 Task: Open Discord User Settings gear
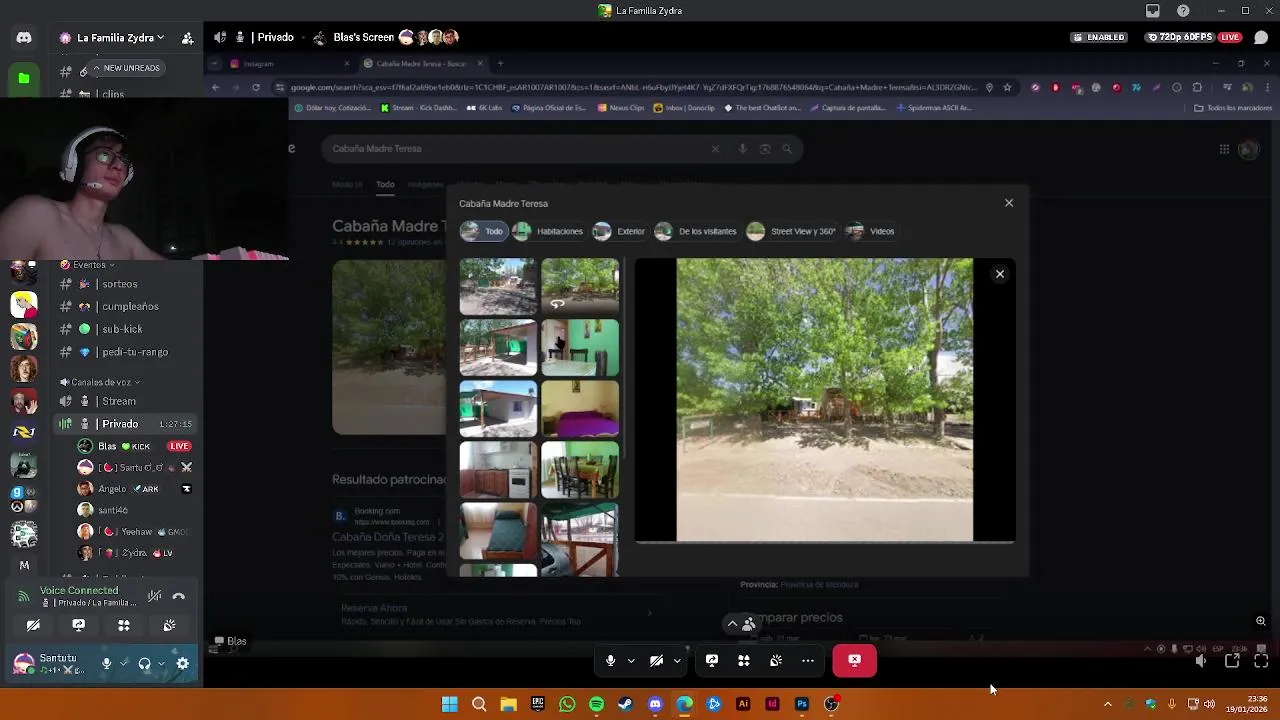[183, 663]
